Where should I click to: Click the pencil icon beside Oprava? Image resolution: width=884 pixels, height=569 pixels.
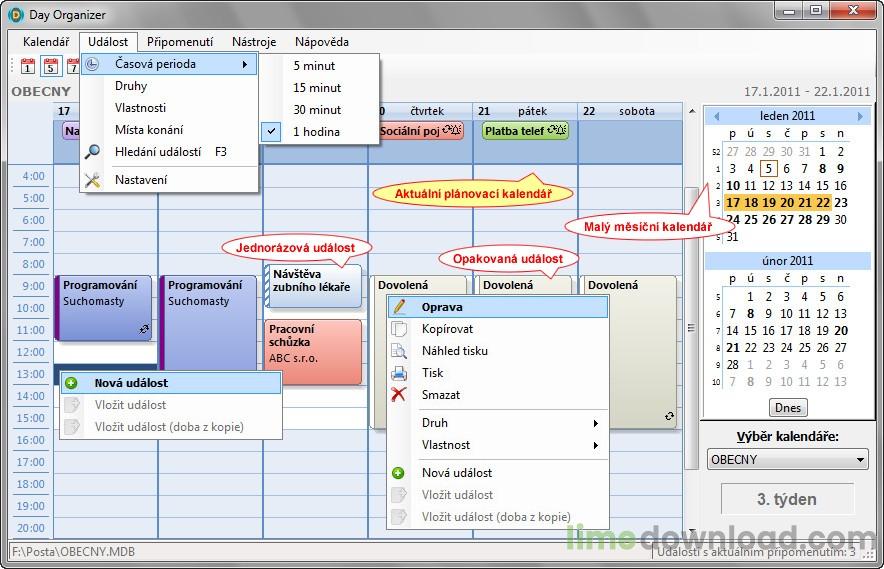[399, 307]
